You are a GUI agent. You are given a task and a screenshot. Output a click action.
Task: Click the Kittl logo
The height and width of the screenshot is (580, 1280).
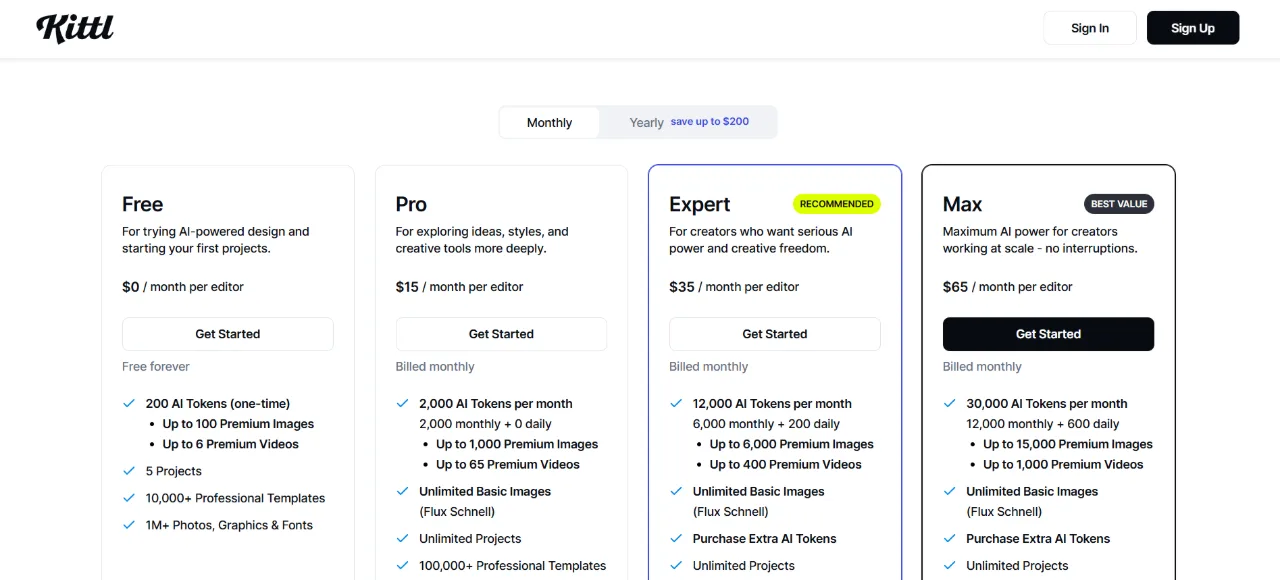point(75,28)
